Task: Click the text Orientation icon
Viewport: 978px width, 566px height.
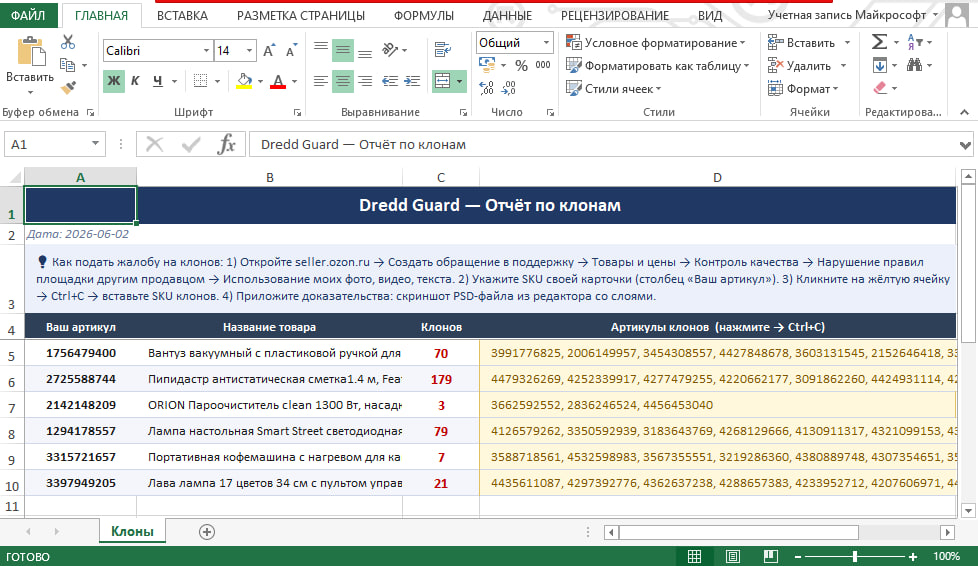Action: pos(390,50)
